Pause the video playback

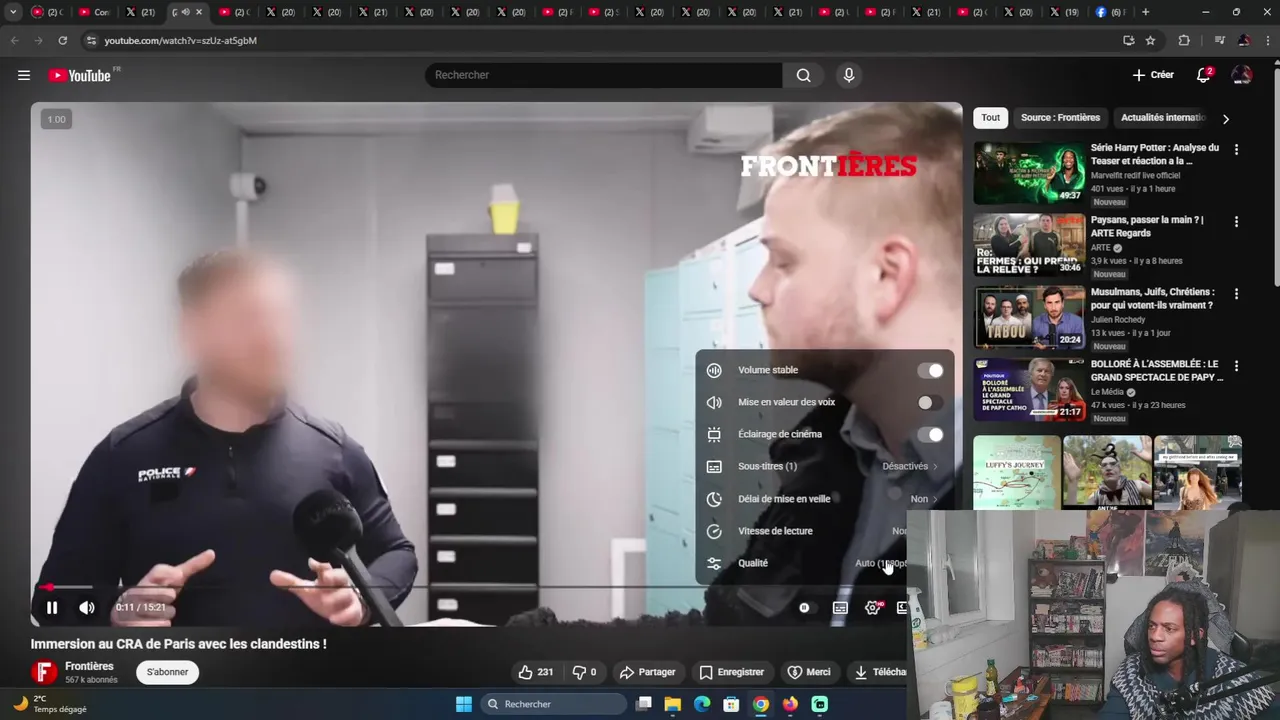point(52,607)
